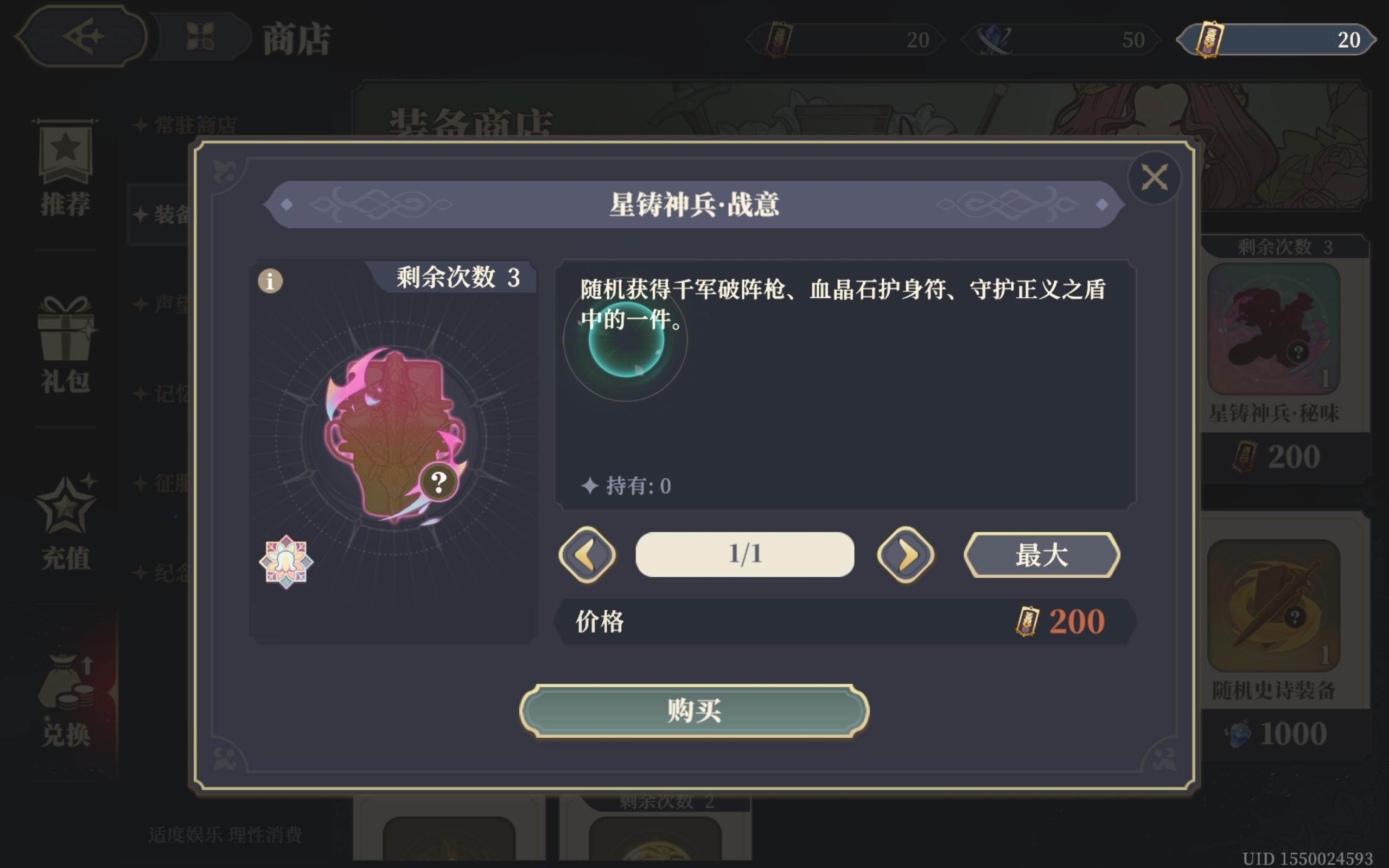Click the info icon on item panel
The image size is (1389, 868).
(270, 280)
